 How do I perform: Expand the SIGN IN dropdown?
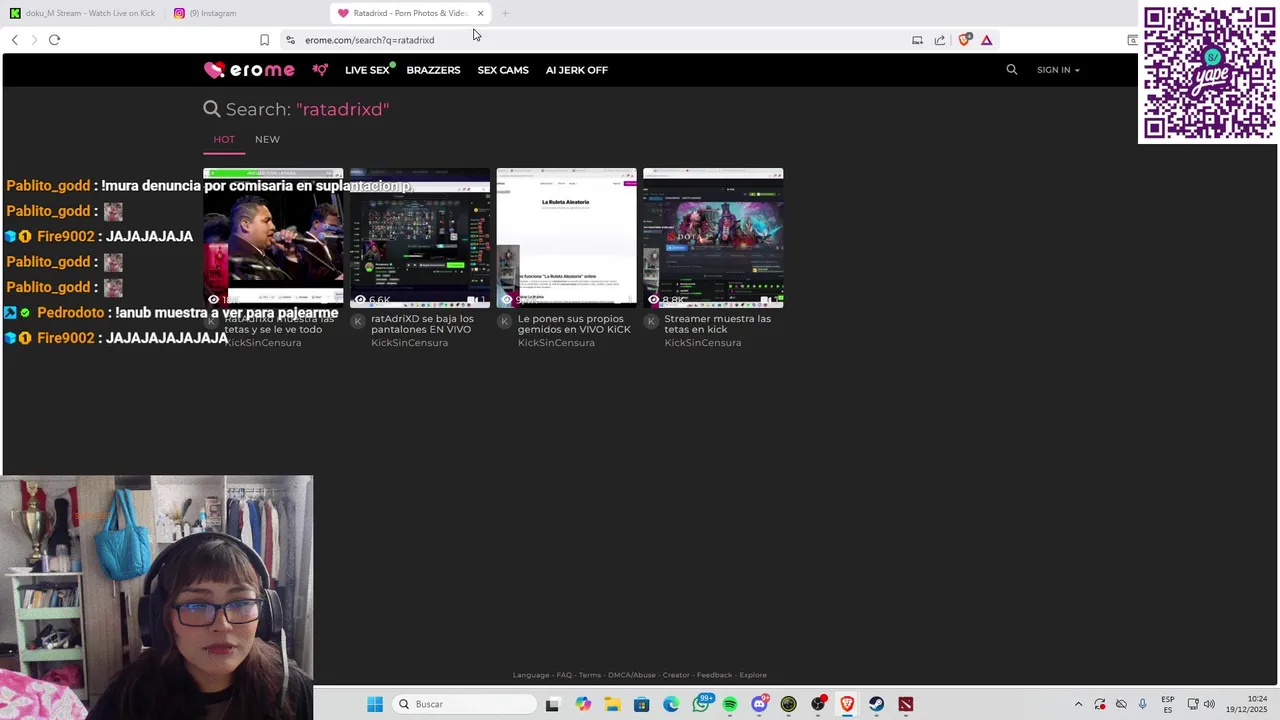tap(1058, 70)
